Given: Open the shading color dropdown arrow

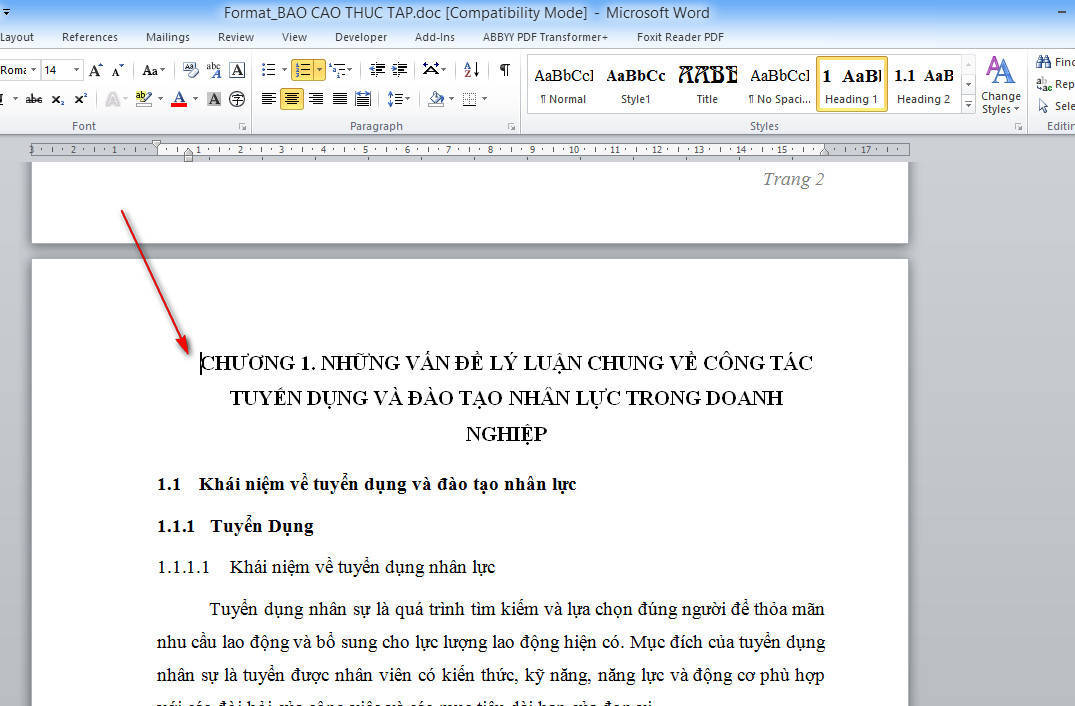Looking at the screenshot, I should coord(451,99).
